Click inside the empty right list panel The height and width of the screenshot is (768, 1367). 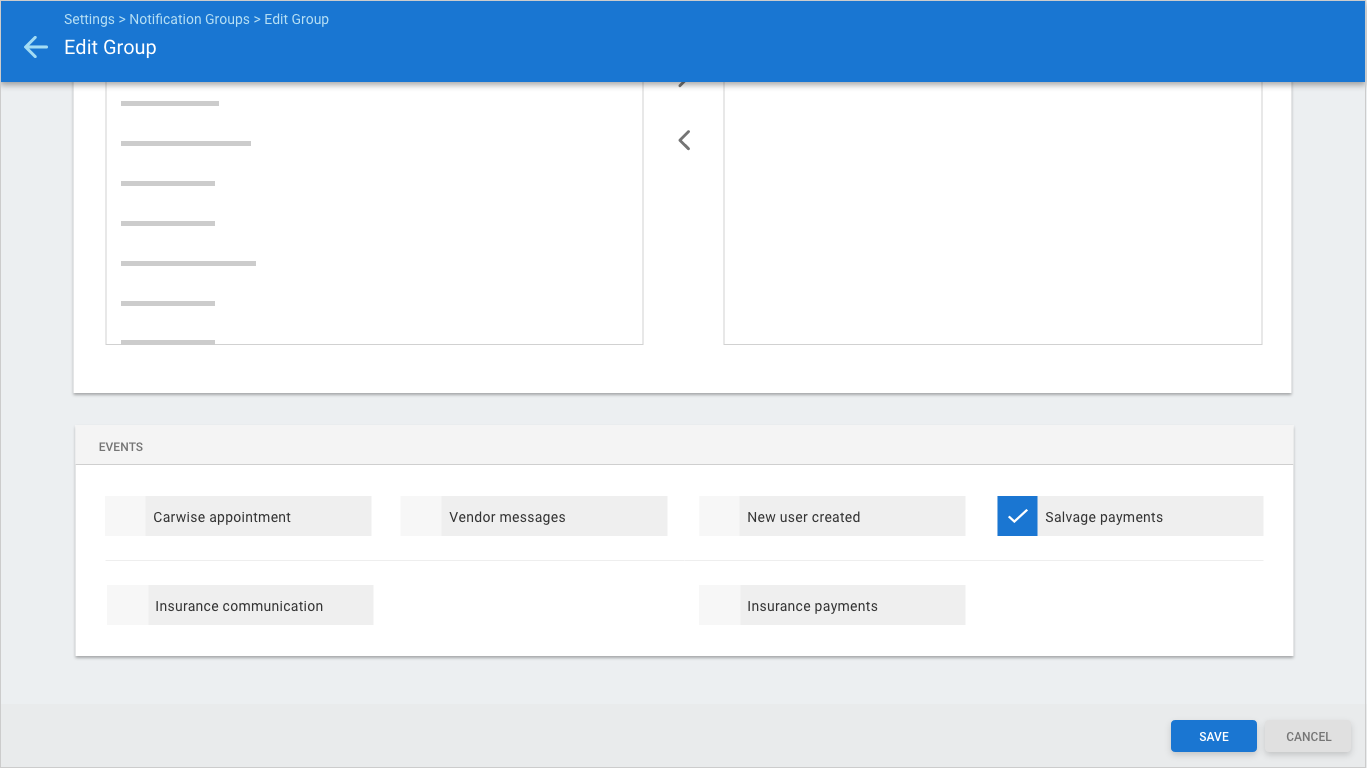tap(992, 220)
